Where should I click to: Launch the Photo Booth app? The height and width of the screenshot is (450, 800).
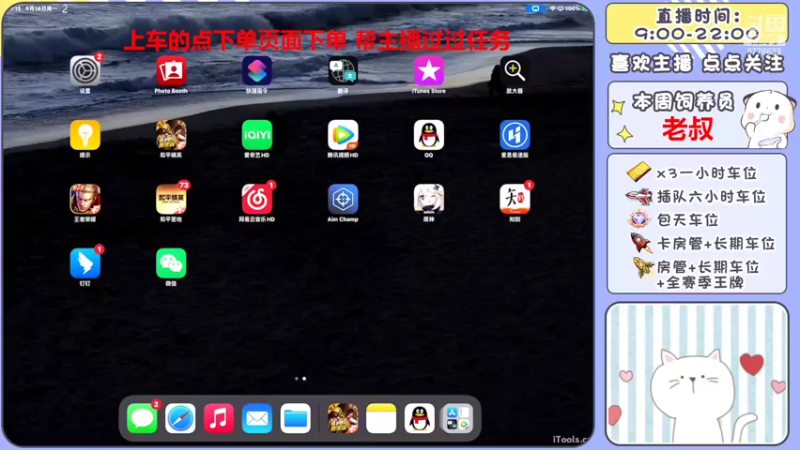171,71
